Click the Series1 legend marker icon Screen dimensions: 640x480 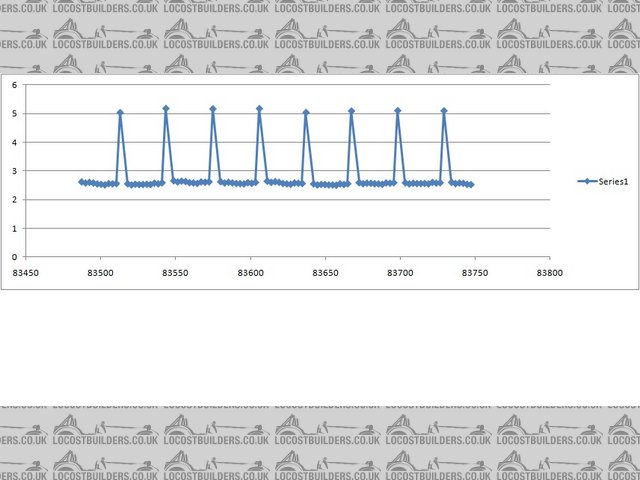[588, 181]
